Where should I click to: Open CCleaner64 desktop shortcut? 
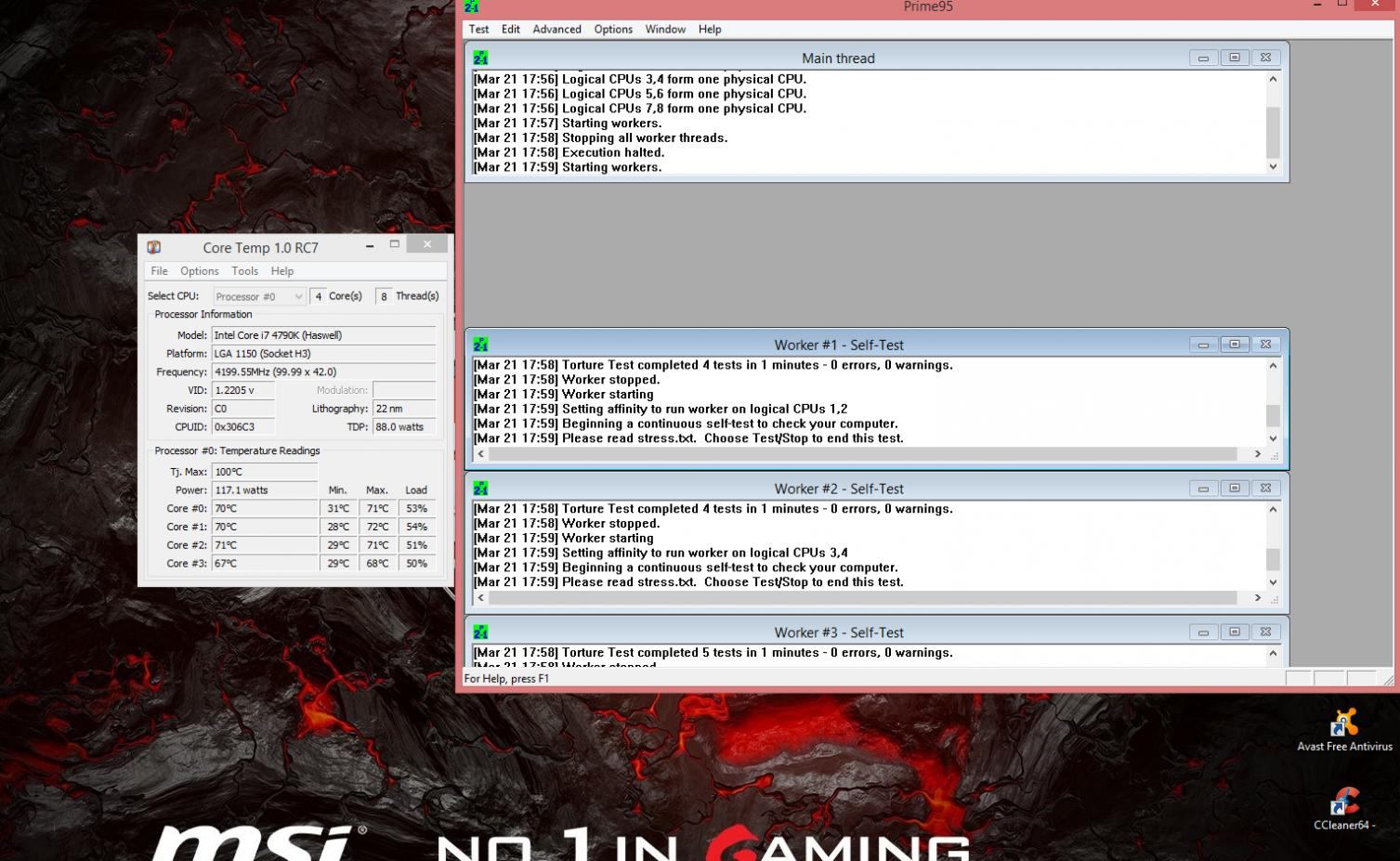tap(1344, 809)
